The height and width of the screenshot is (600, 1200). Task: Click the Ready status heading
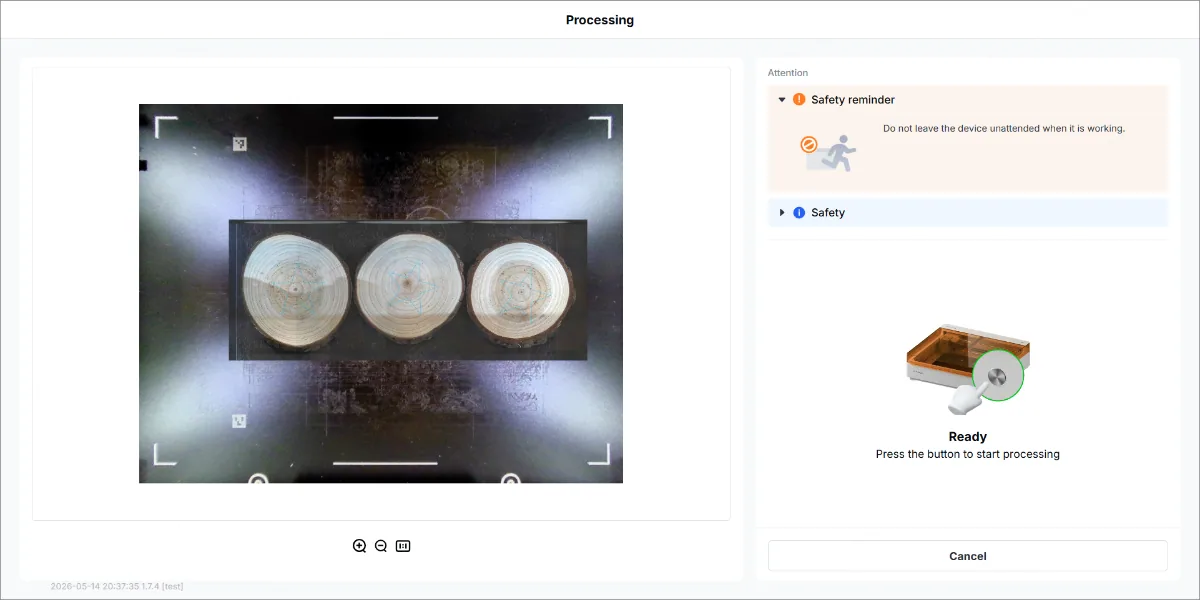(967, 437)
